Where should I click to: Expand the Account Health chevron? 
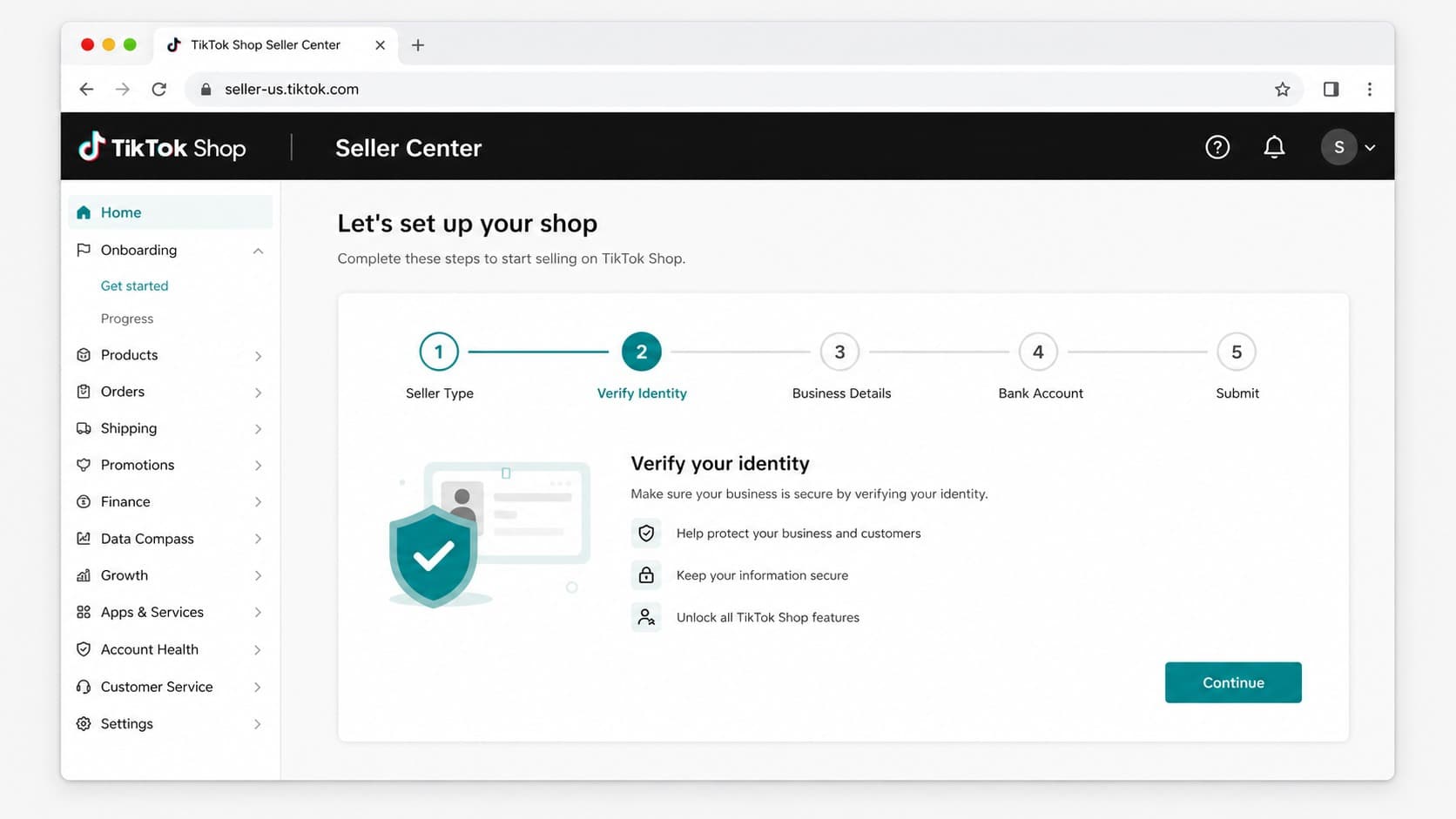[x=258, y=650]
